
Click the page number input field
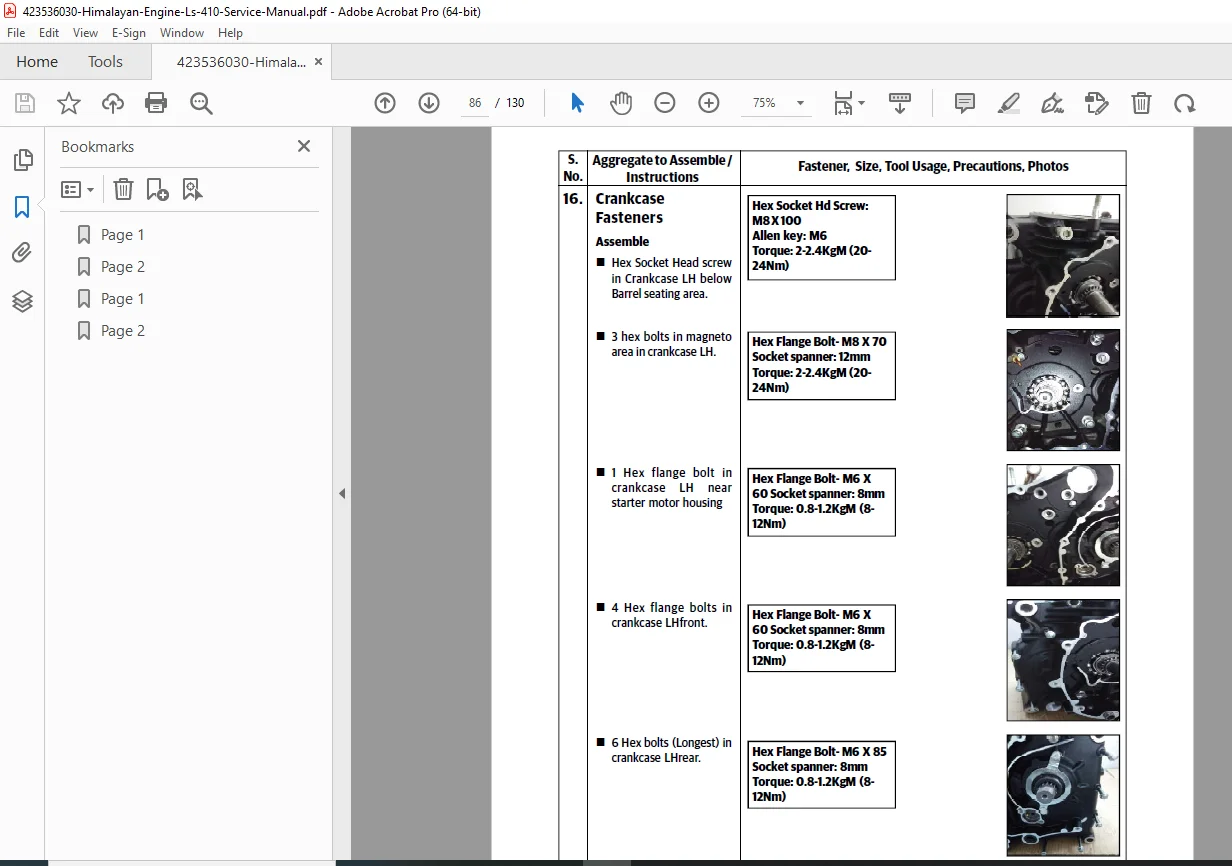point(475,103)
